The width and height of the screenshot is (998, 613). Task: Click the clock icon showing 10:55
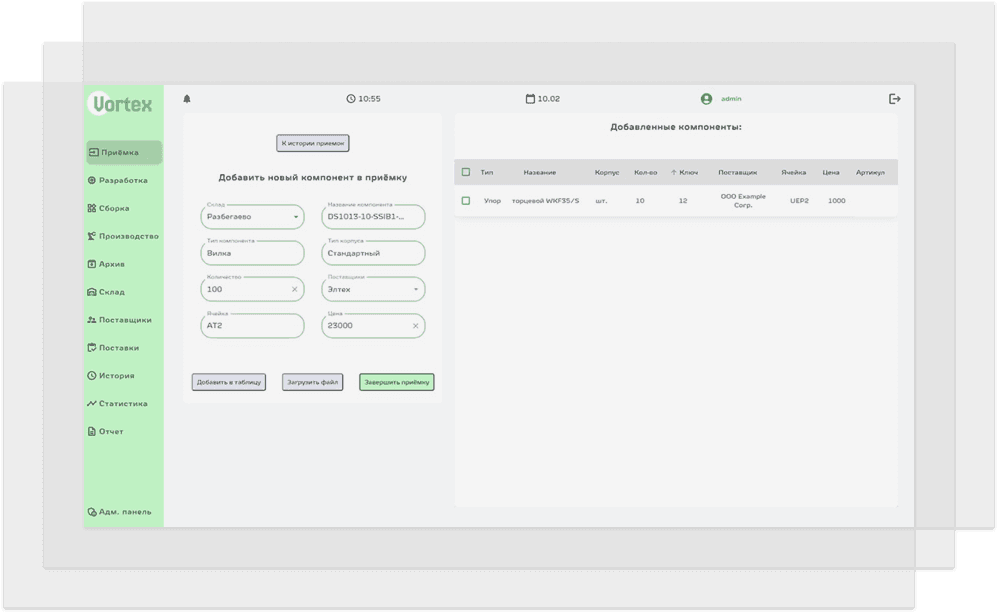(351, 99)
